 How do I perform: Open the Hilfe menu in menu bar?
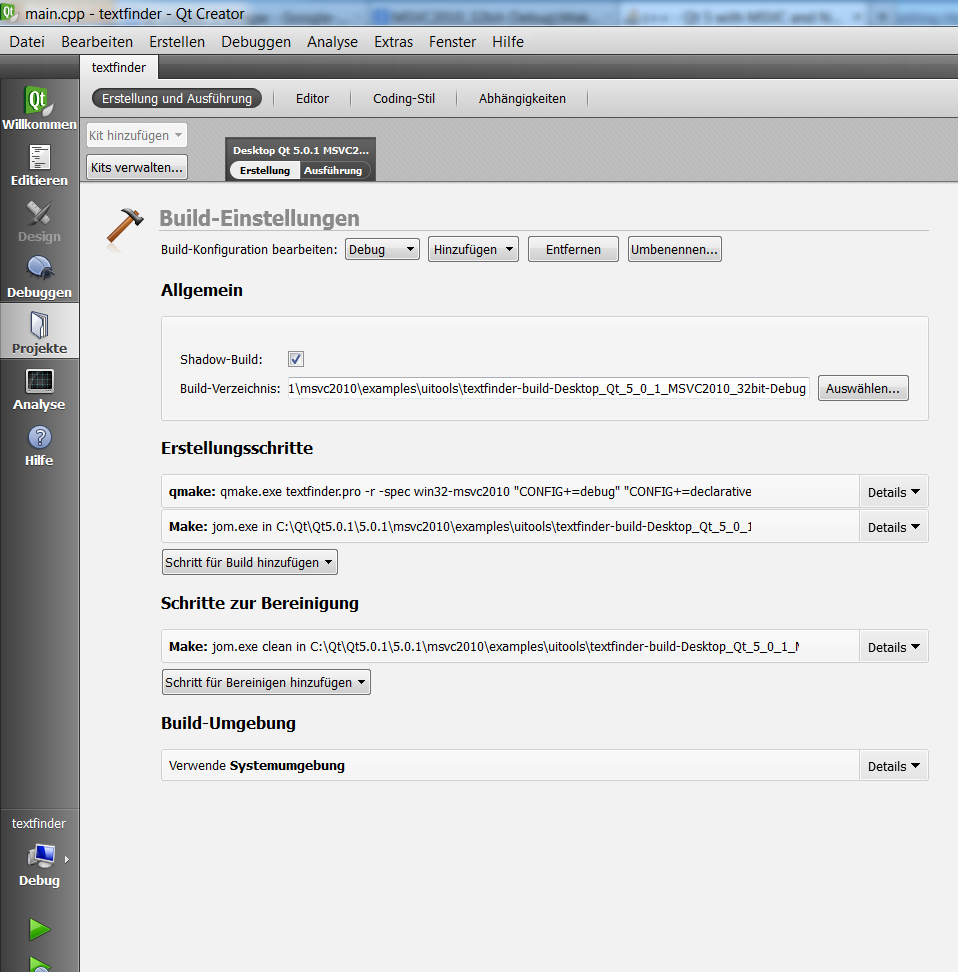click(508, 42)
